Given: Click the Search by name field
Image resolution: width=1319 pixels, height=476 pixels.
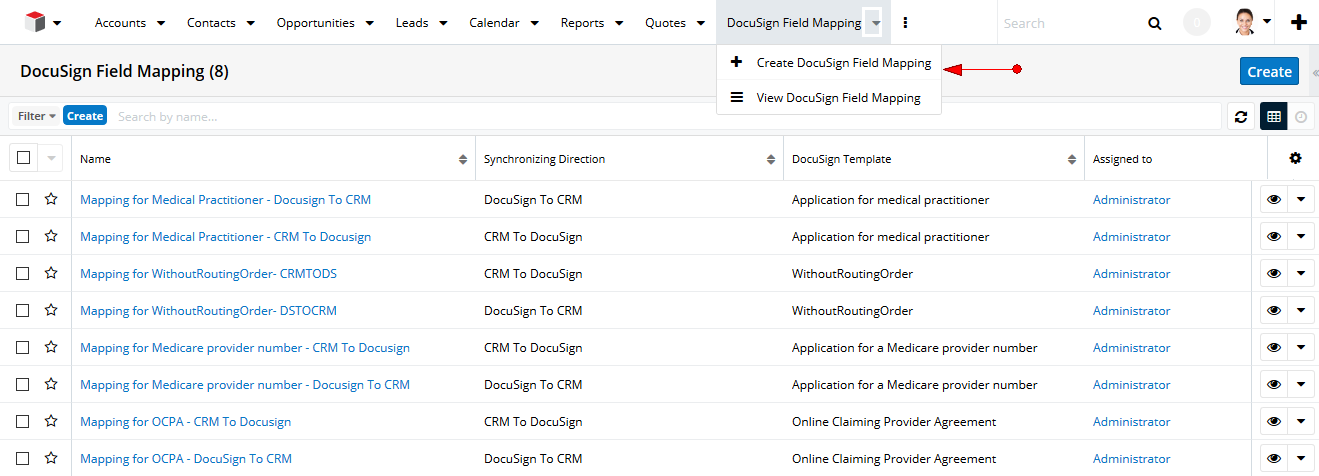Looking at the screenshot, I should (x=665, y=116).
